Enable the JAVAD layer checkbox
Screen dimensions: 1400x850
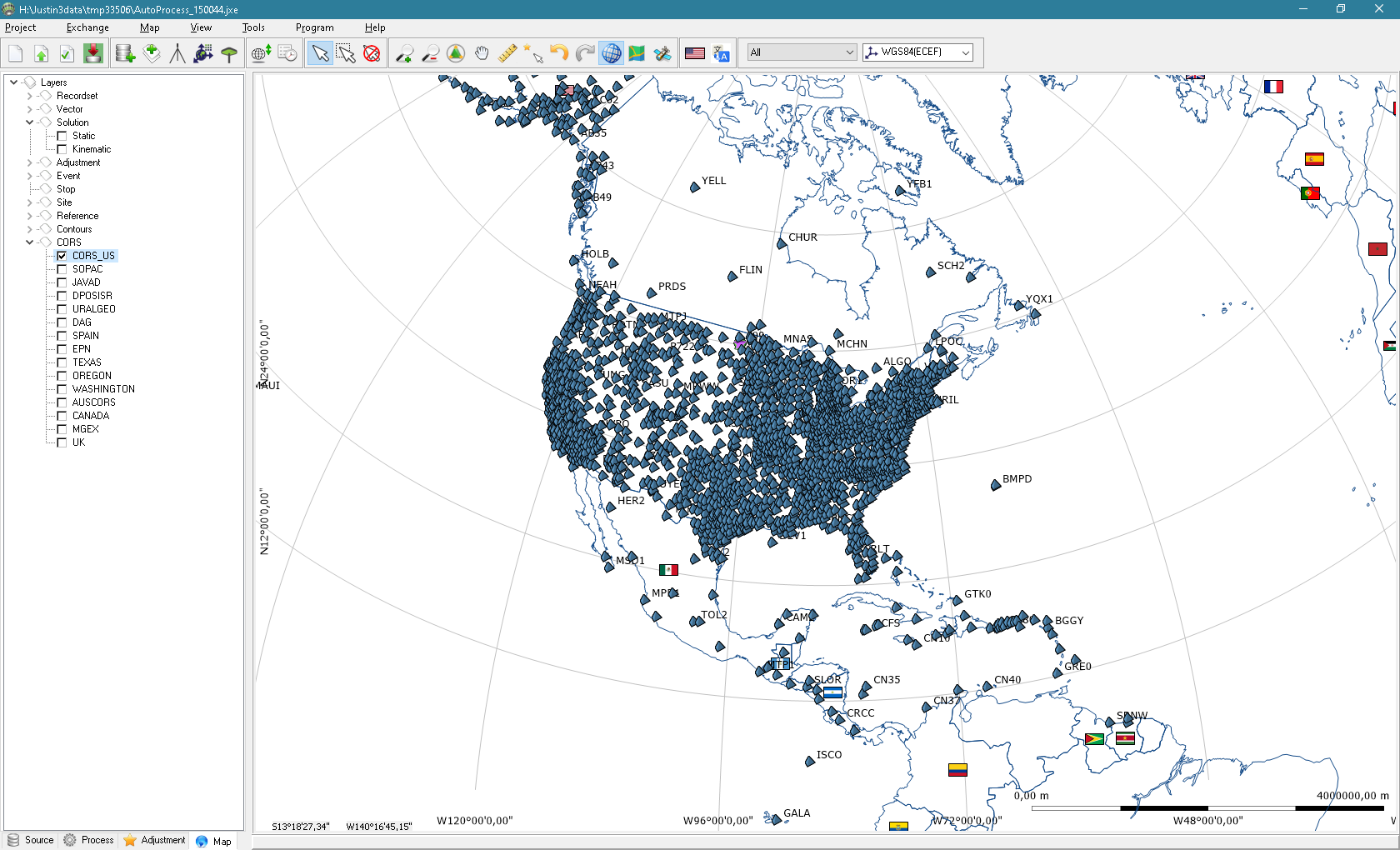(62, 282)
